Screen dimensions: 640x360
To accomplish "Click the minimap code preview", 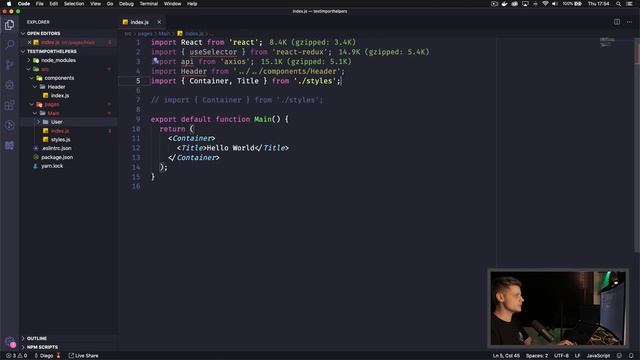I will pos(607,42).
